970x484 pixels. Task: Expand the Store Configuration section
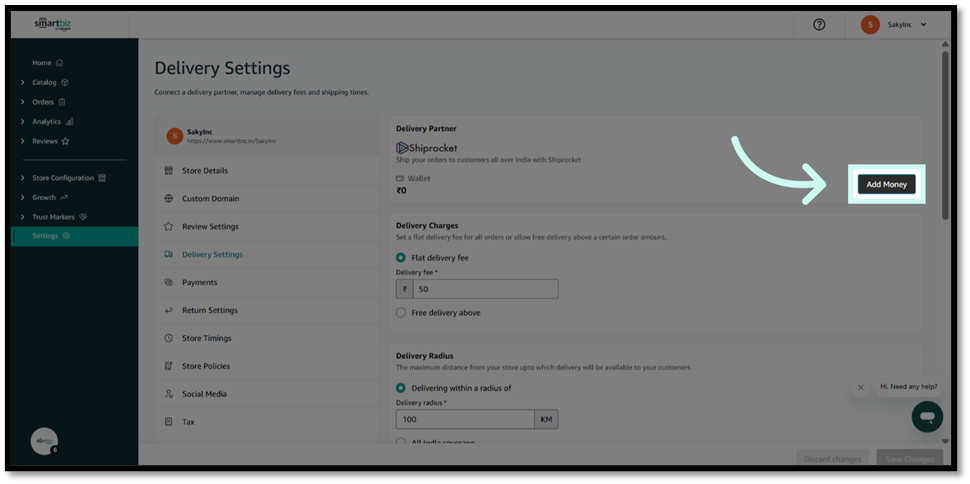23,178
